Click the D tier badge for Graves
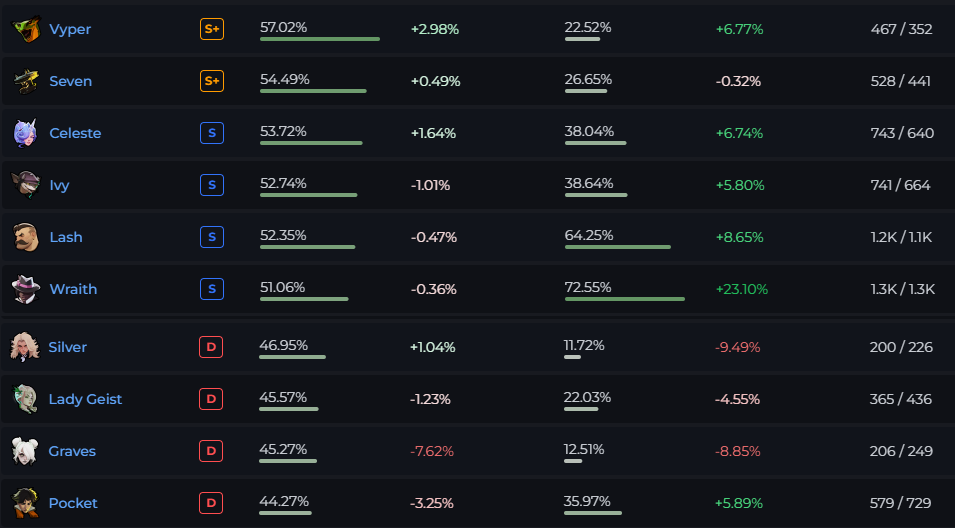This screenshot has height=528, width=955. [211, 451]
